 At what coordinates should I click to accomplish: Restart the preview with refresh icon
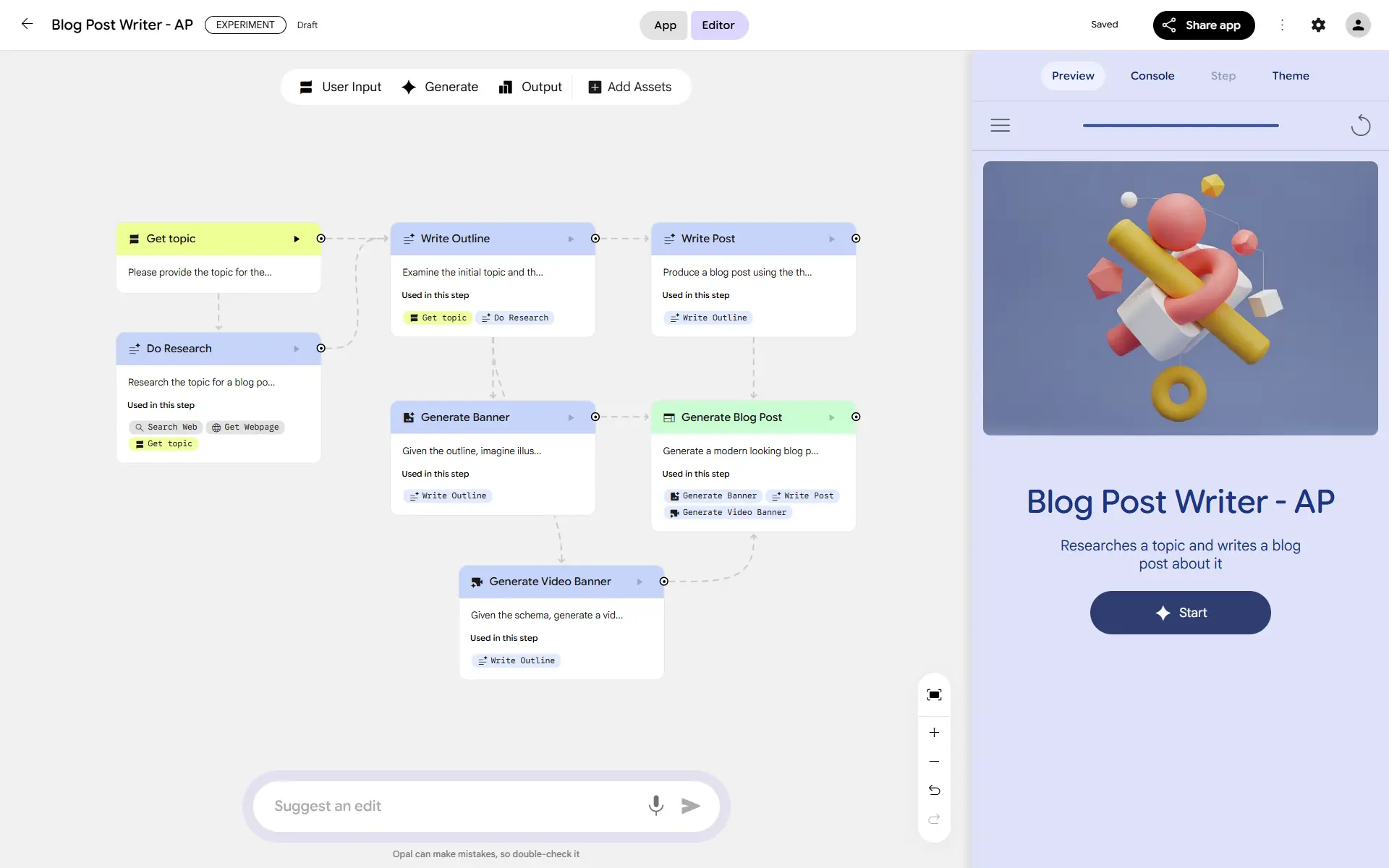[x=1360, y=125]
